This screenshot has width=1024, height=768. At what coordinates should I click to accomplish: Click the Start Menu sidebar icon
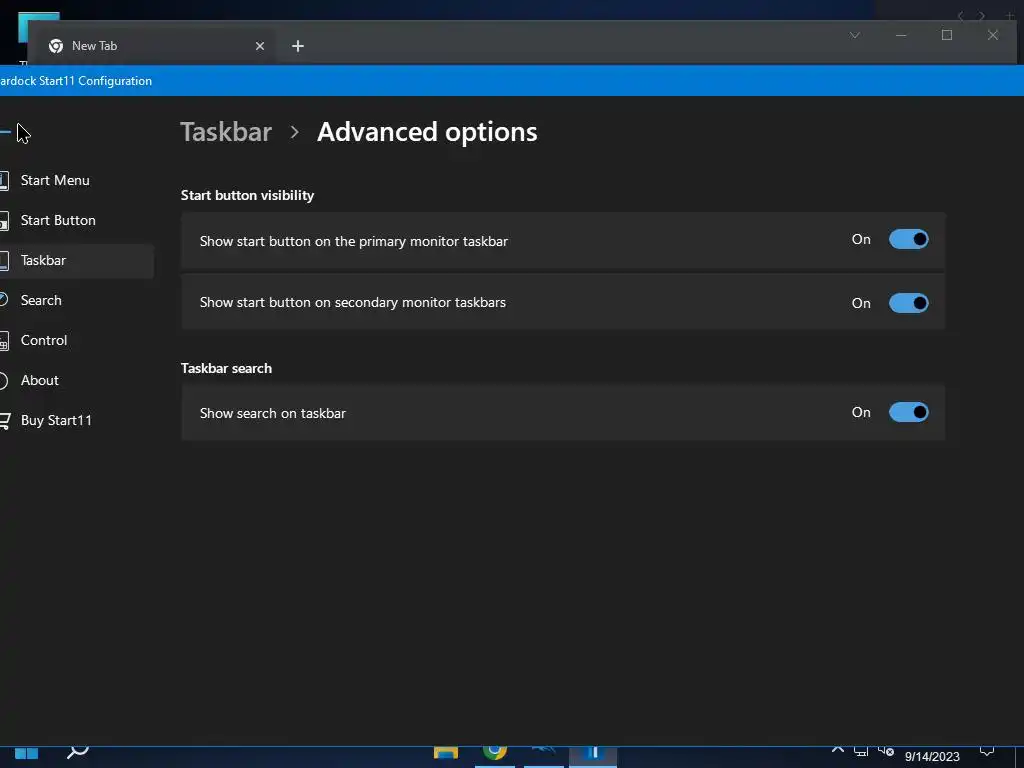point(4,181)
